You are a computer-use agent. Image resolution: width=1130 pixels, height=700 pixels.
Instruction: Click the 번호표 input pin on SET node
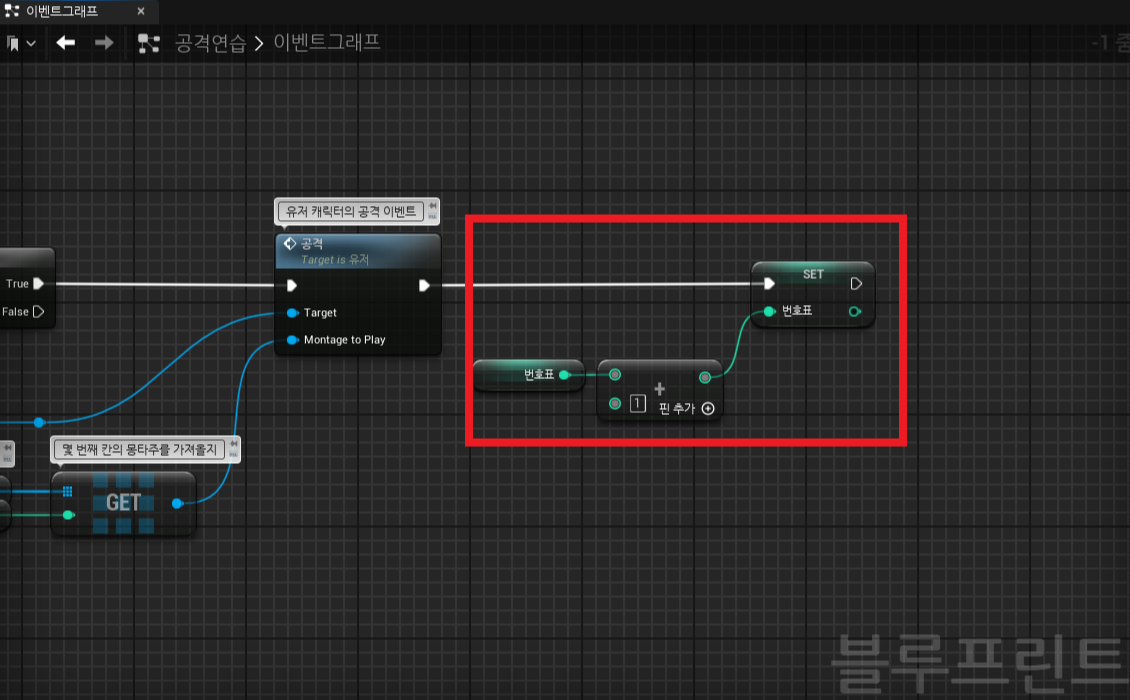tap(770, 311)
